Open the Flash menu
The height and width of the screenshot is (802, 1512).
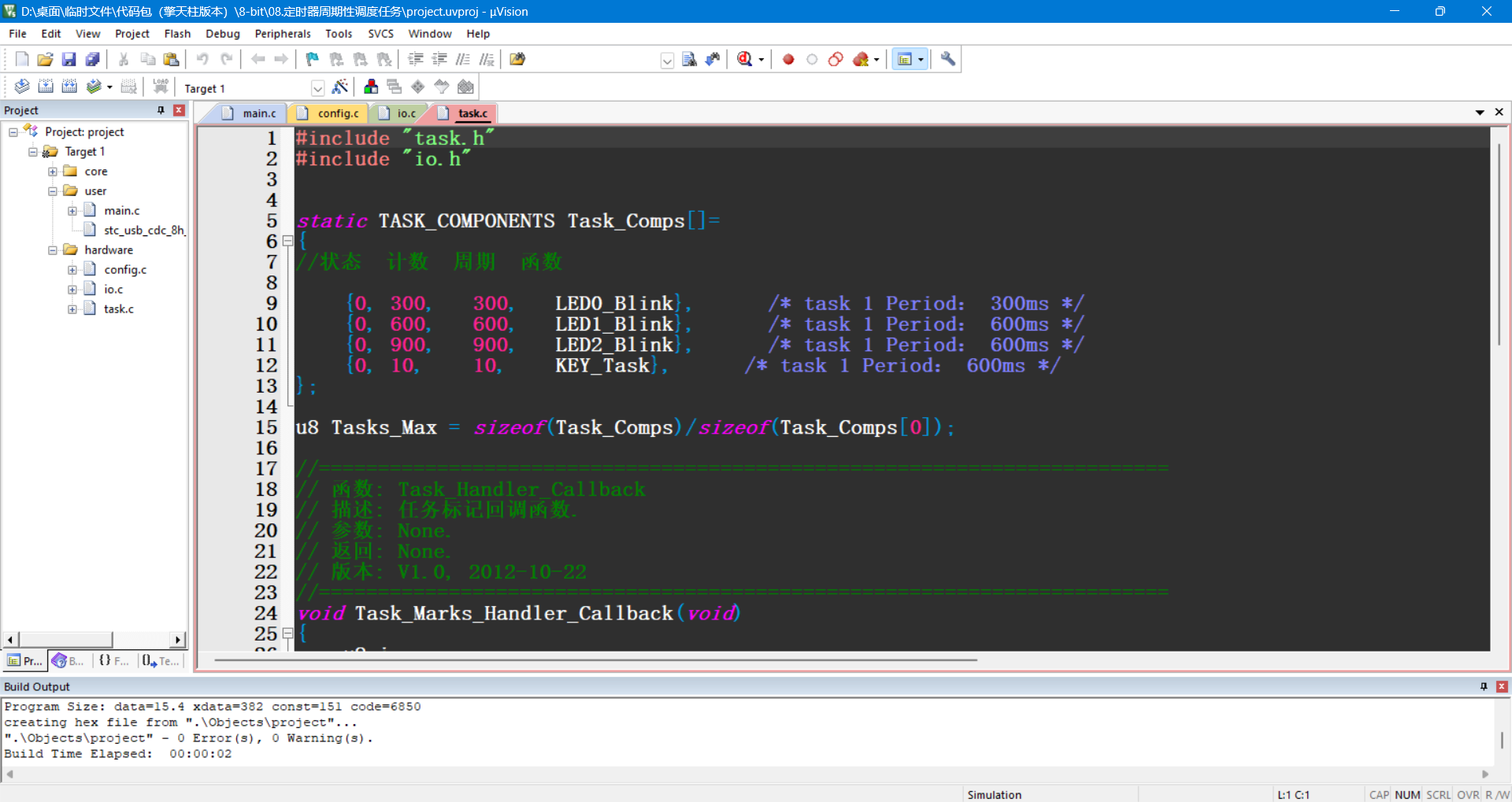(x=177, y=34)
